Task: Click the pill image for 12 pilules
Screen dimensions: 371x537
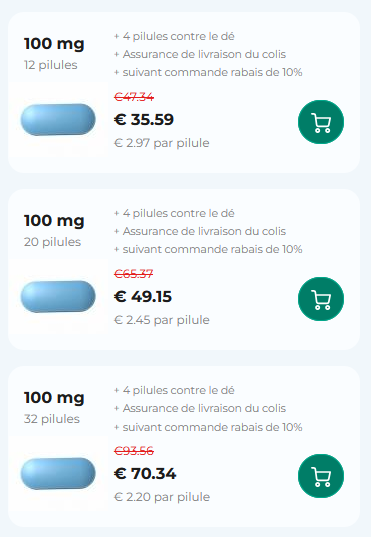Action: click(58, 120)
